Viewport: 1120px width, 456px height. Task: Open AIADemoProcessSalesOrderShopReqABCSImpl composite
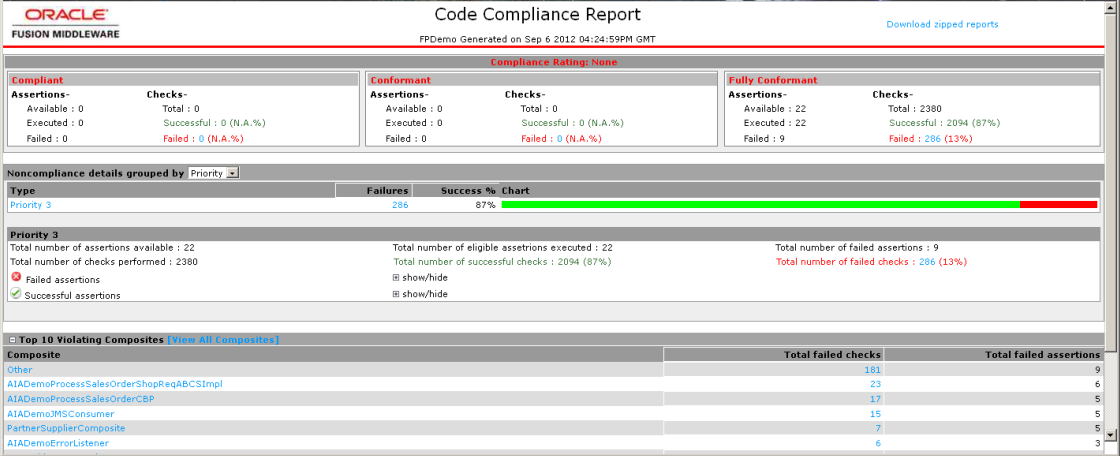point(115,384)
